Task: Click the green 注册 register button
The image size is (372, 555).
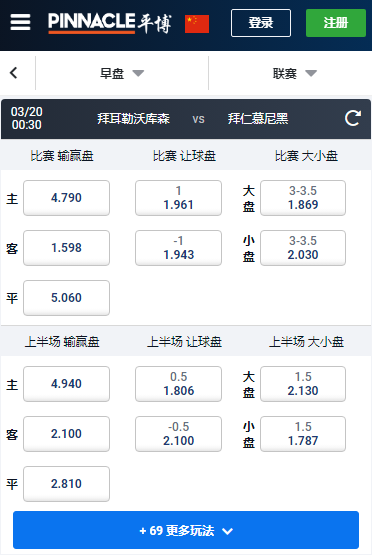Action: [336, 23]
